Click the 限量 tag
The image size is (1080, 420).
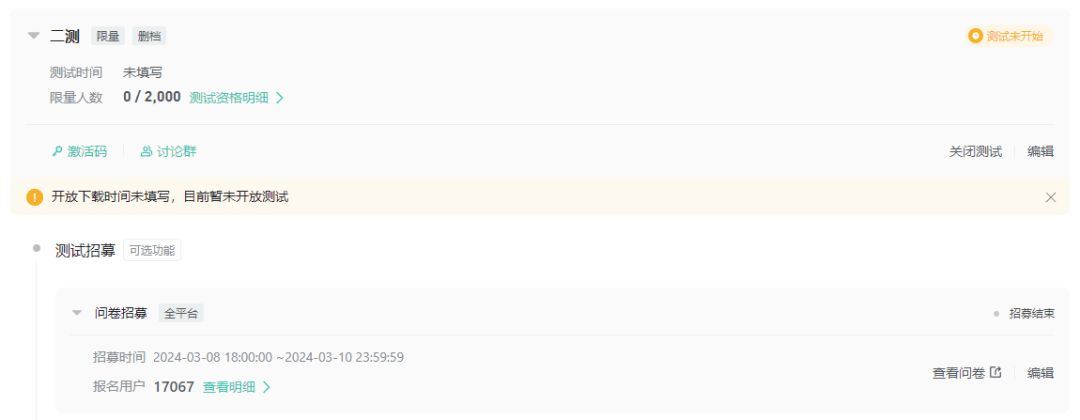(x=108, y=36)
